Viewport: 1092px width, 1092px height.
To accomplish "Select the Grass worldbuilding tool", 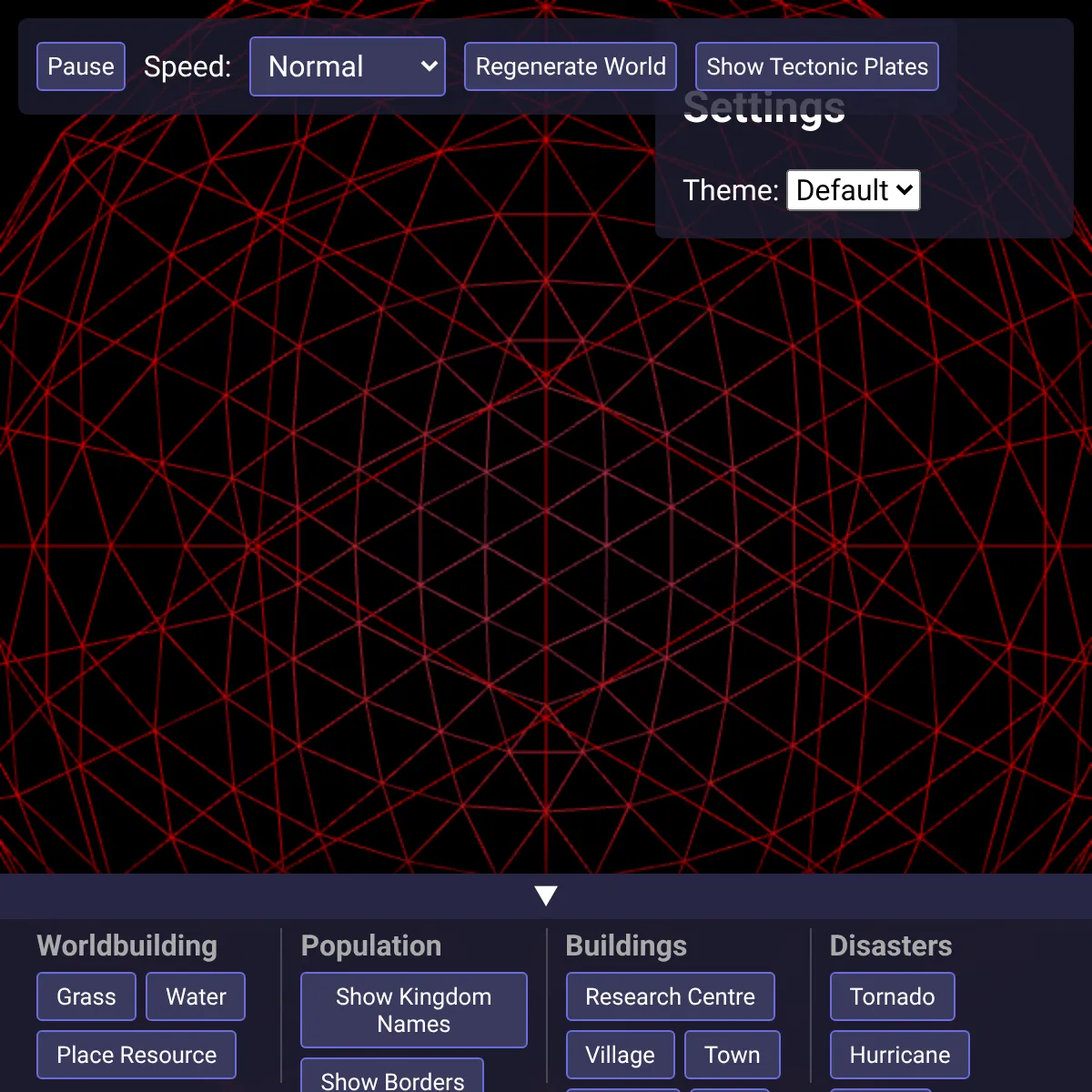I will tap(86, 996).
